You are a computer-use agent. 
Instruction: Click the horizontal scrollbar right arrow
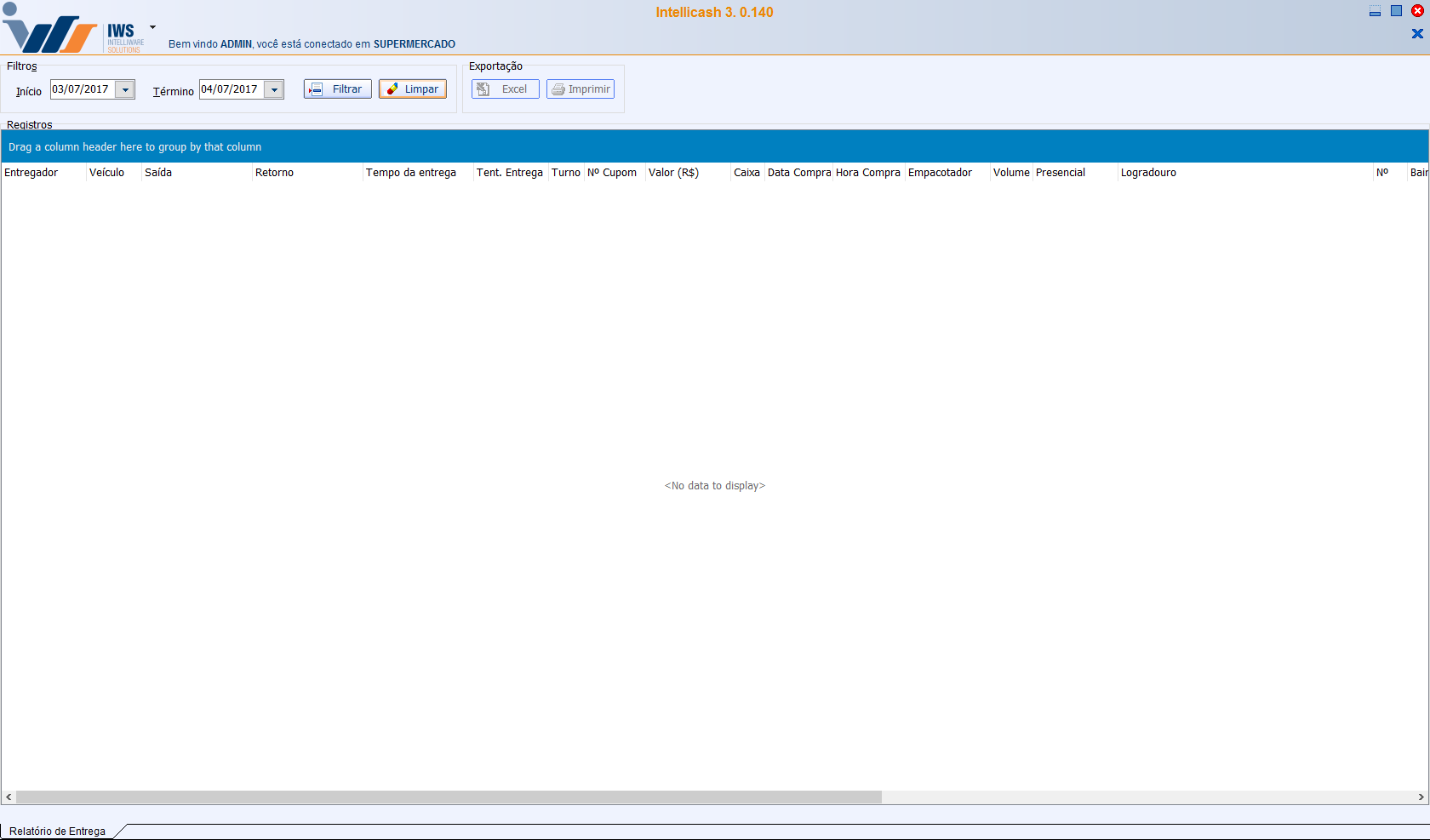pos(1421,797)
